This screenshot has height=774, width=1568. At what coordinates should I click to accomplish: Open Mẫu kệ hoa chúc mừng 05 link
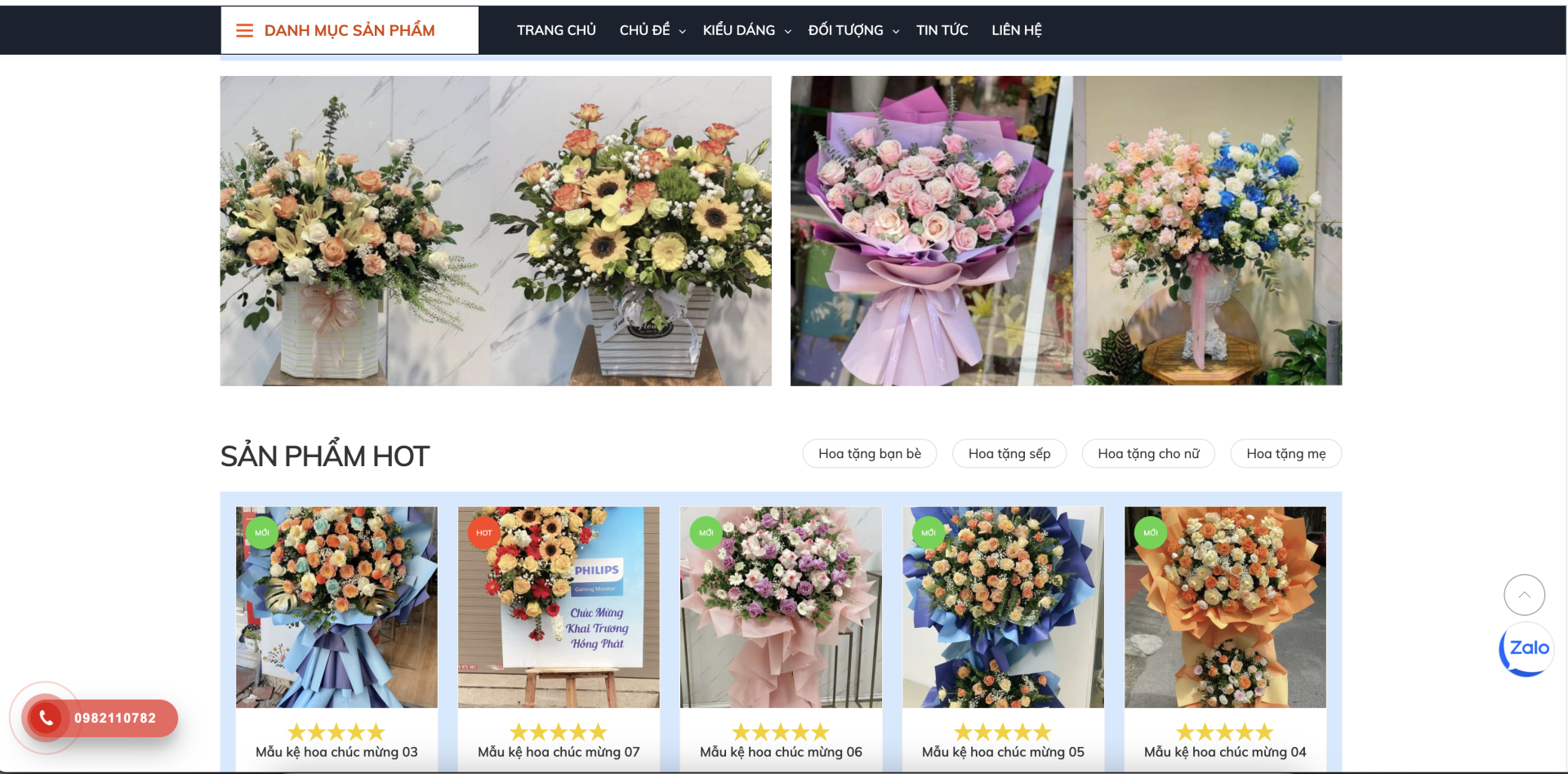point(1002,752)
